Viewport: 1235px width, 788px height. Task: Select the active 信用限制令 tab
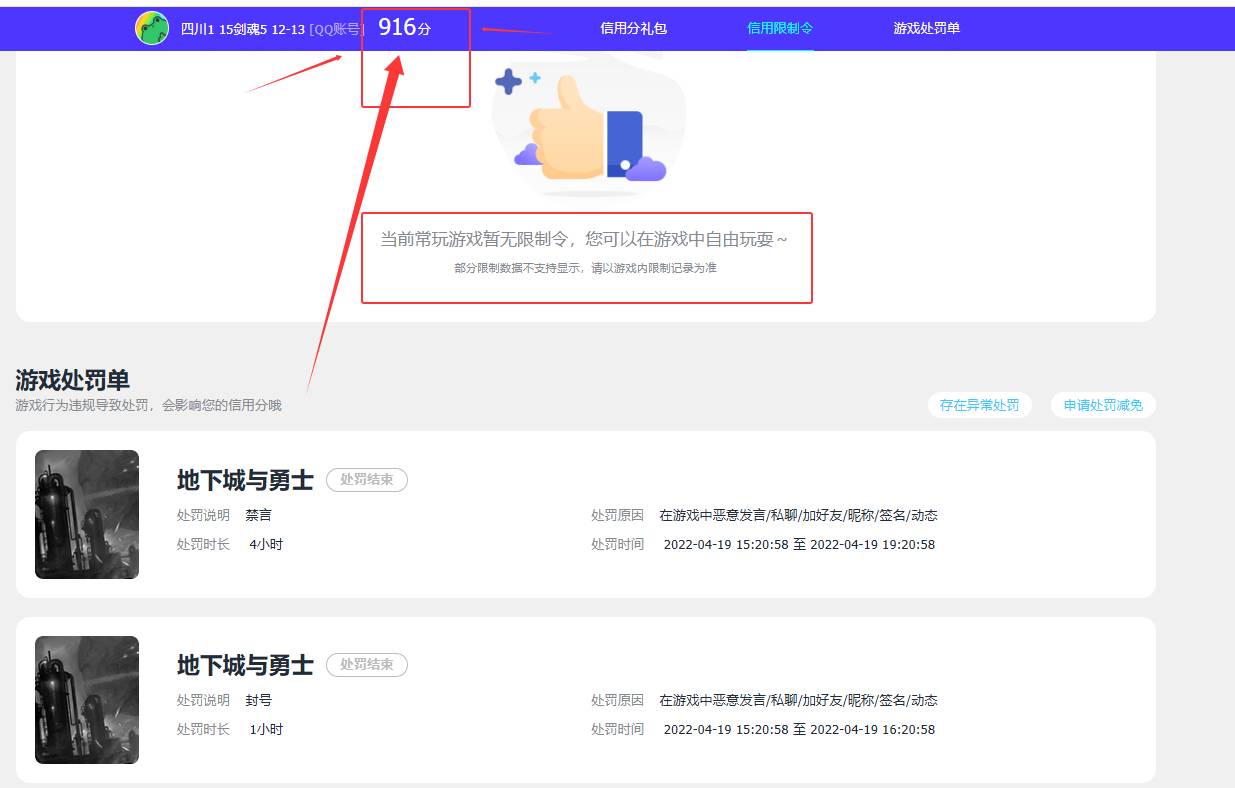tap(780, 28)
